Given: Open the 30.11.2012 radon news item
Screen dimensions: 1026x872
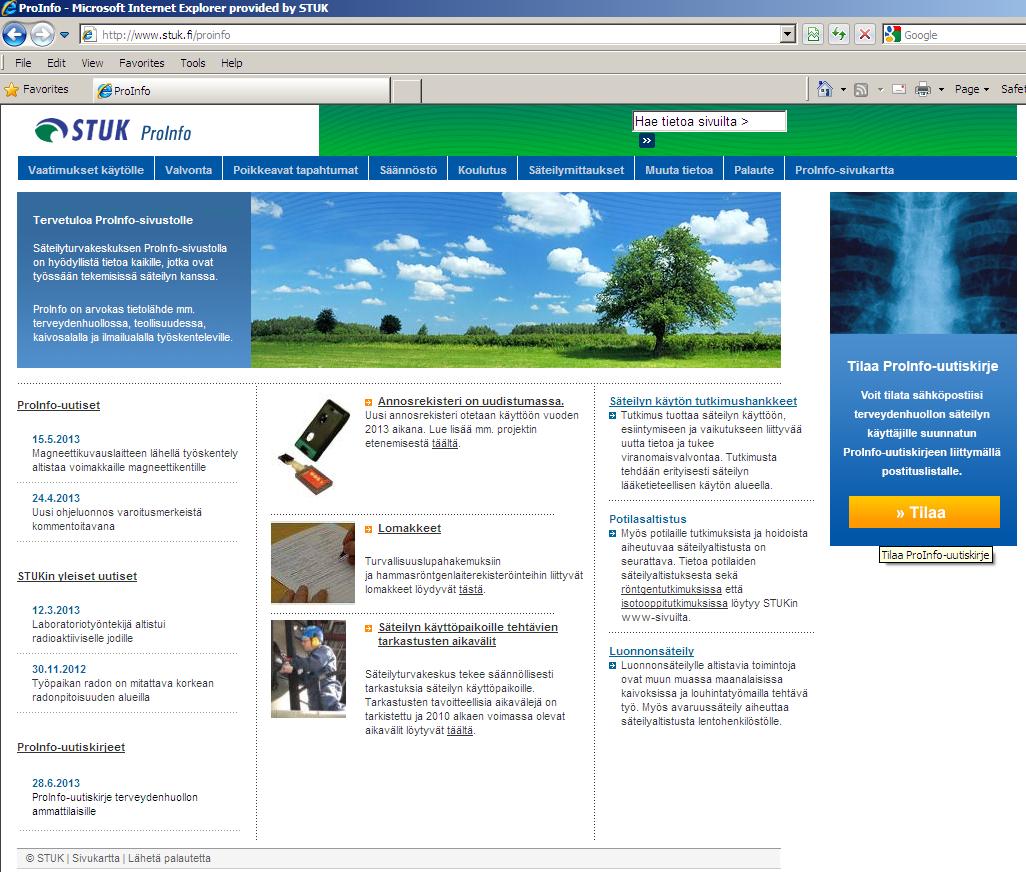Looking at the screenshot, I should click(x=122, y=683).
